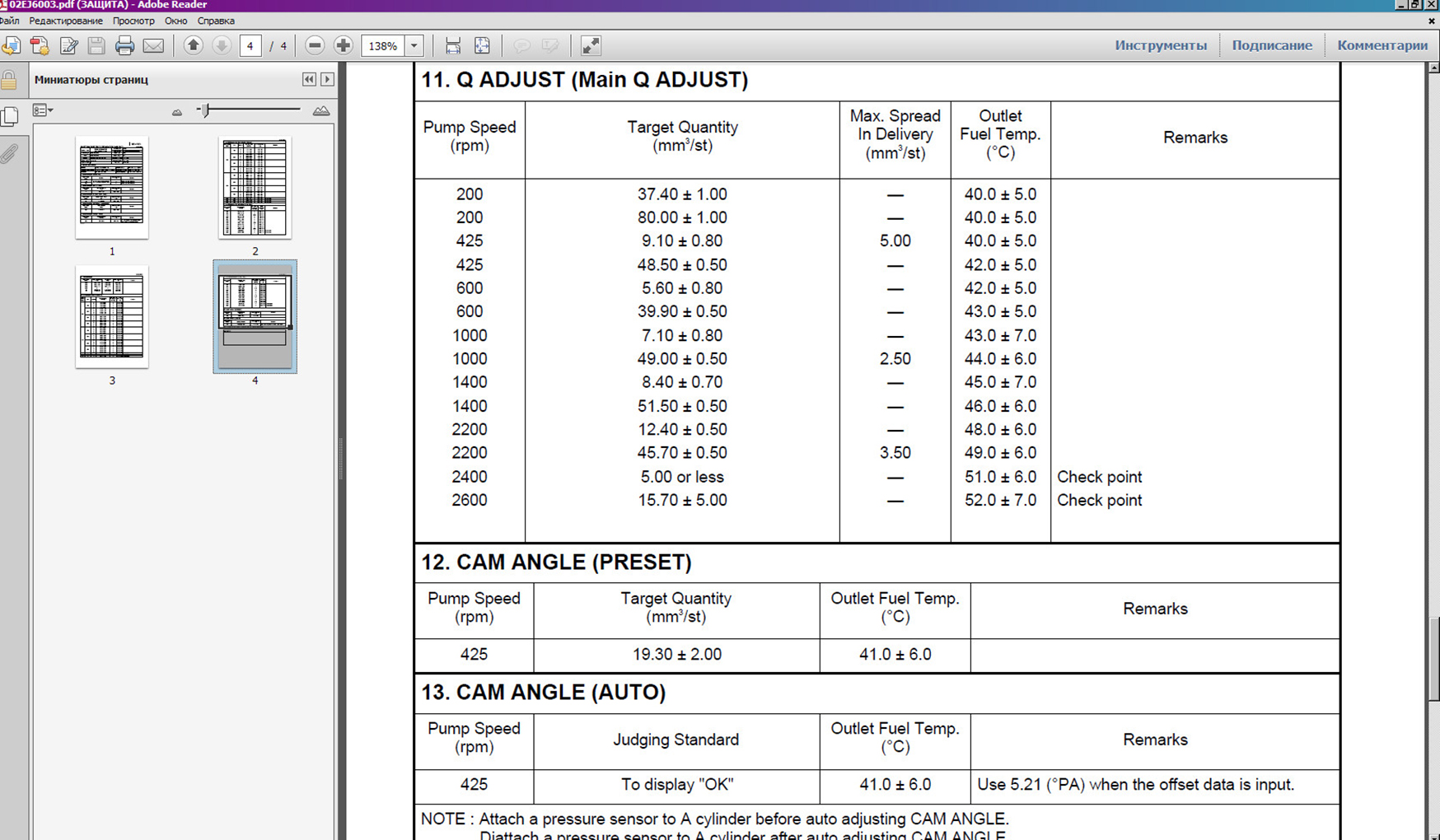Open the attachments paperclip panel
The image size is (1440, 840).
(10, 154)
